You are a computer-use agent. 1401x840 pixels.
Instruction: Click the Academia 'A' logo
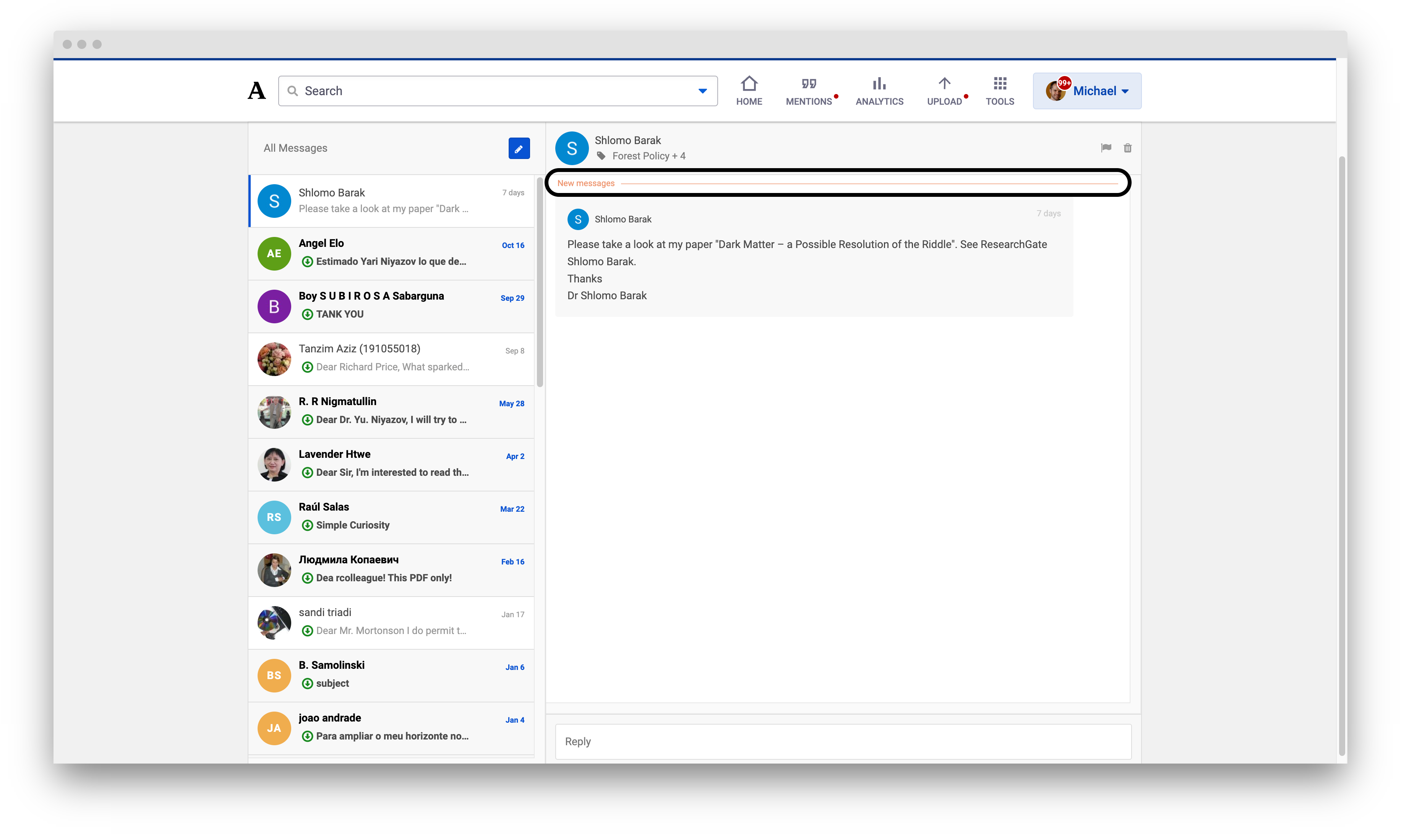click(256, 91)
